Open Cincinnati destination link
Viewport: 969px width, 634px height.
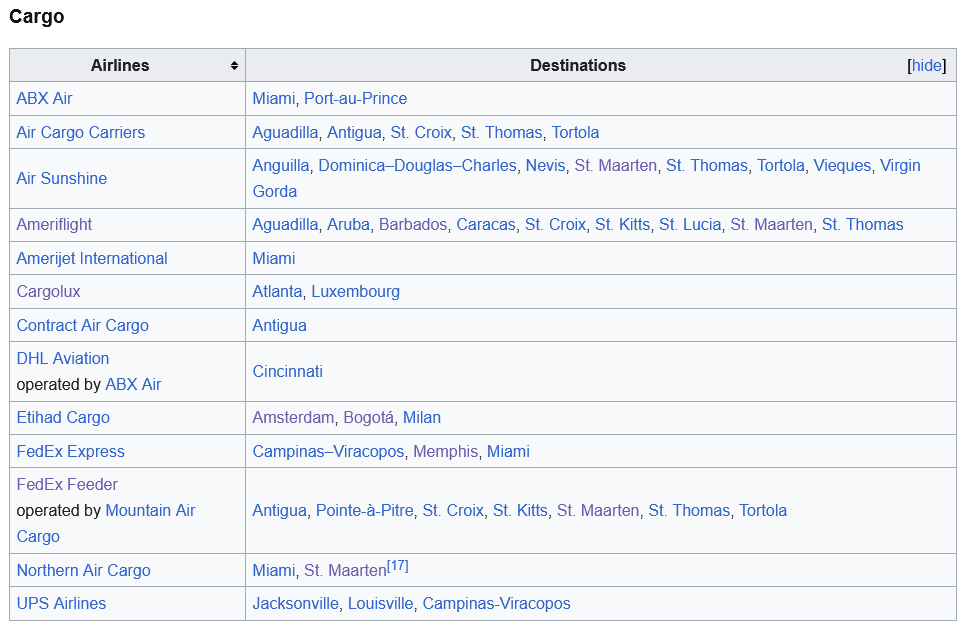287,372
